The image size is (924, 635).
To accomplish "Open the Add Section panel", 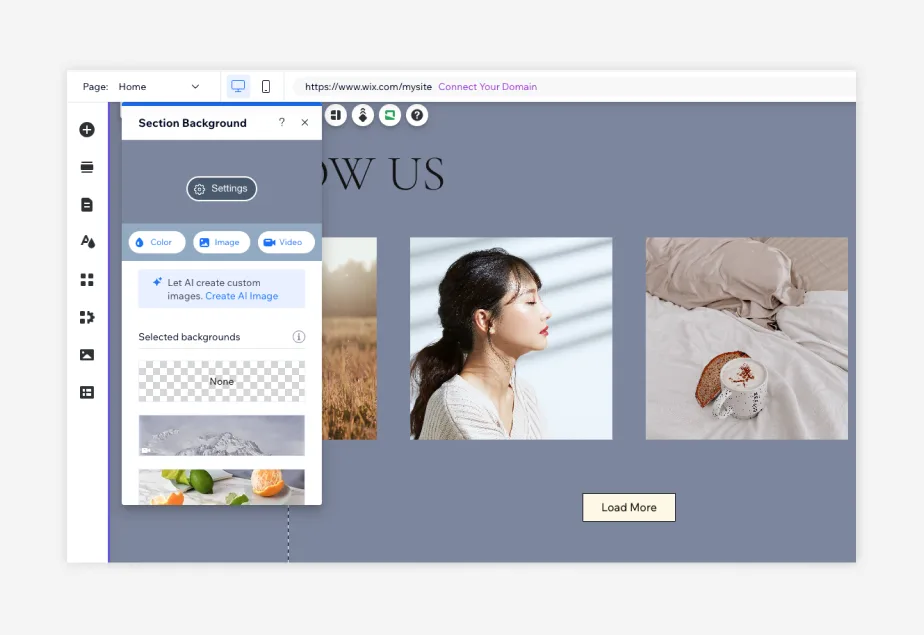I will coord(86,167).
